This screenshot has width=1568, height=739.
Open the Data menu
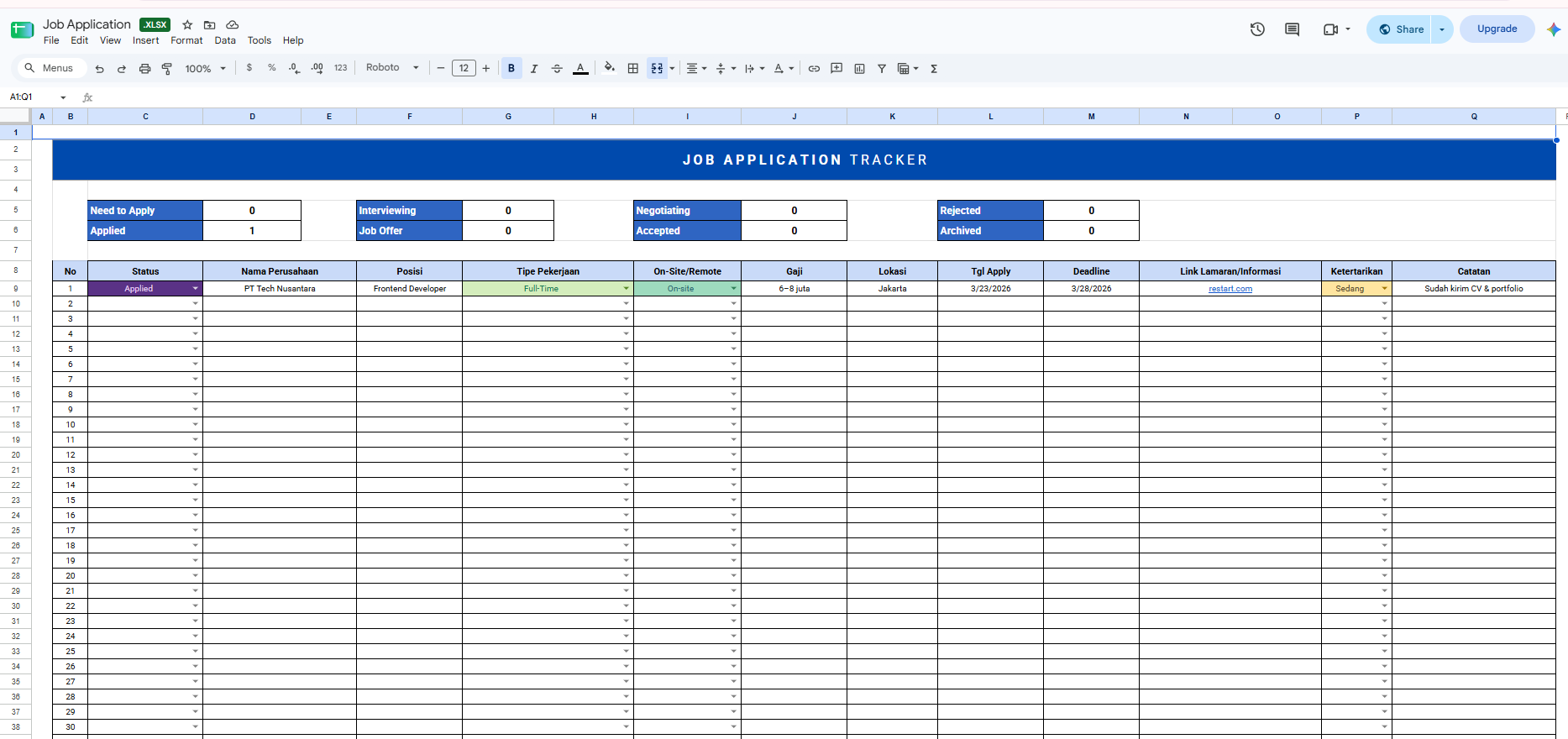(225, 40)
